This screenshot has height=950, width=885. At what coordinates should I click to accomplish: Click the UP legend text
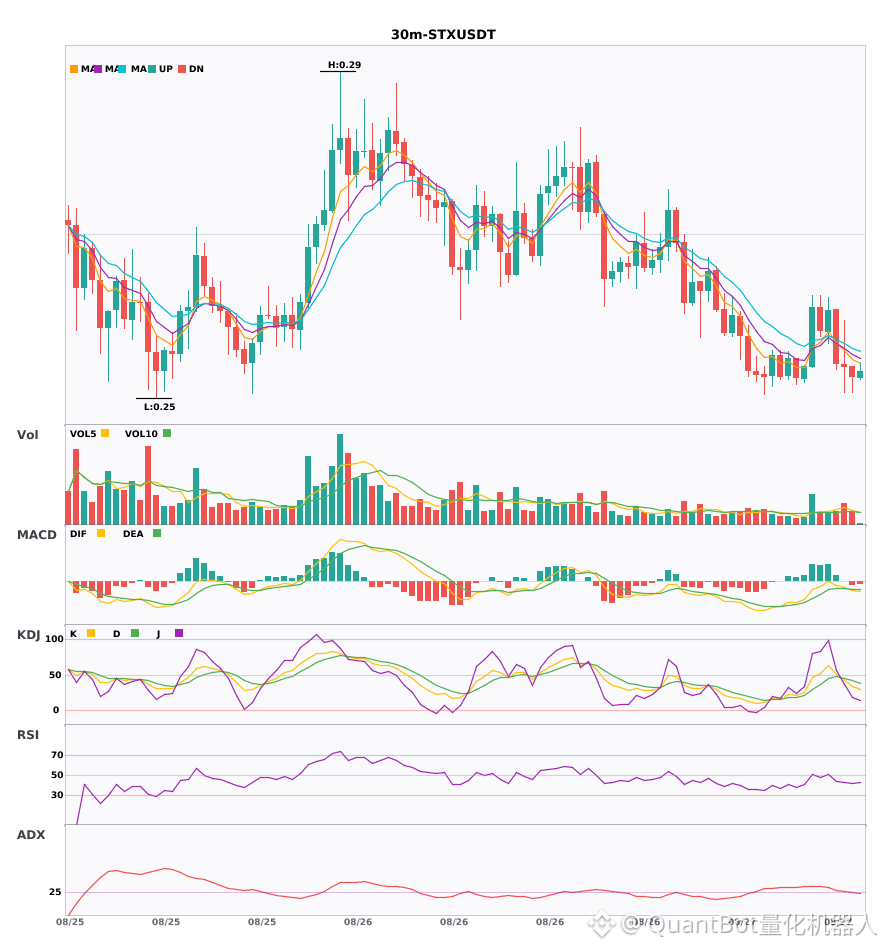coord(166,69)
